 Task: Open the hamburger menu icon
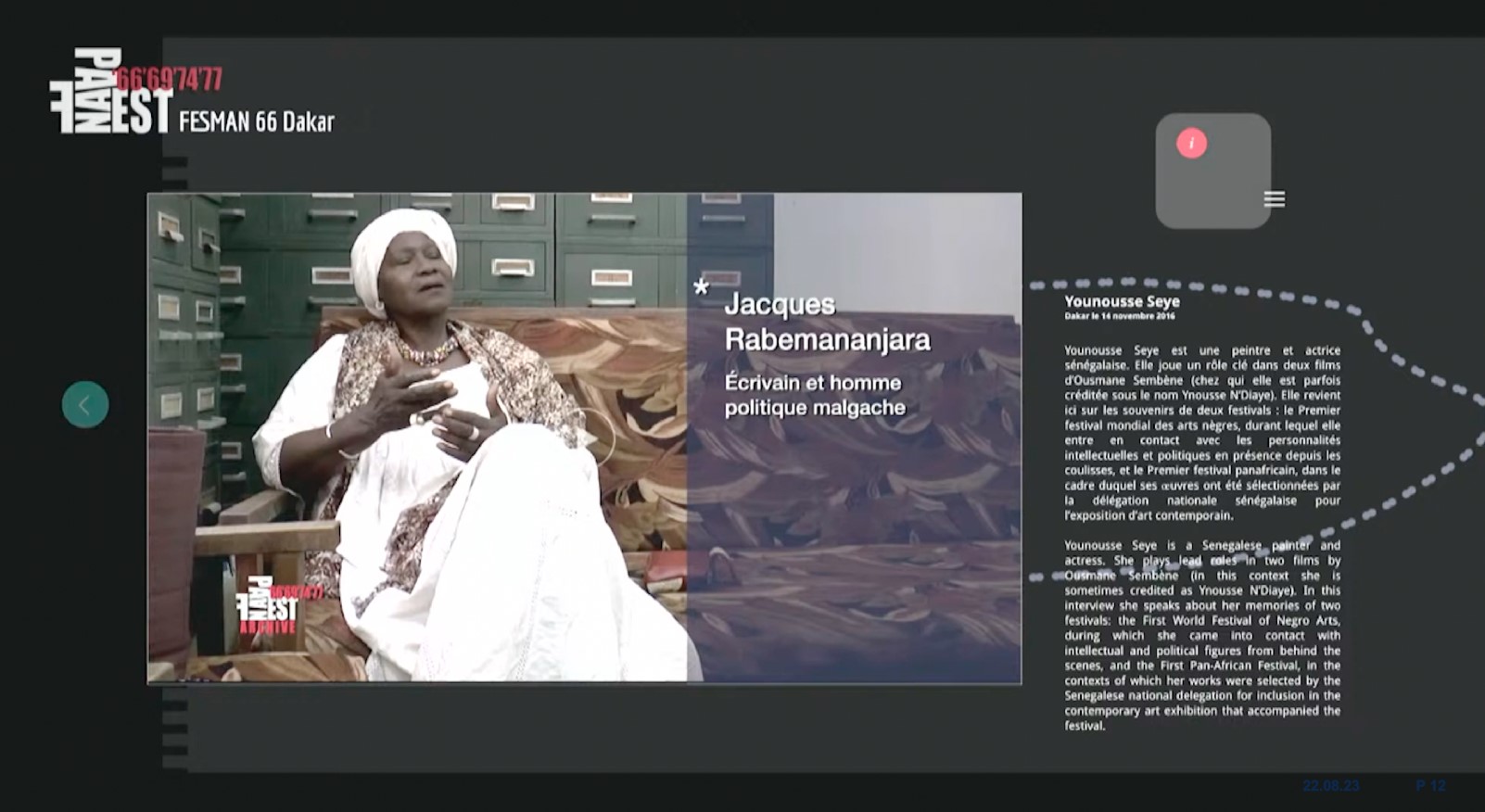point(1274,199)
